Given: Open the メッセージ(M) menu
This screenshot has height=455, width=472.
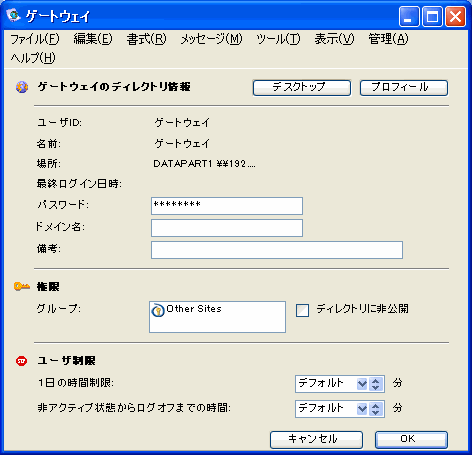Looking at the screenshot, I should [x=211, y=39].
